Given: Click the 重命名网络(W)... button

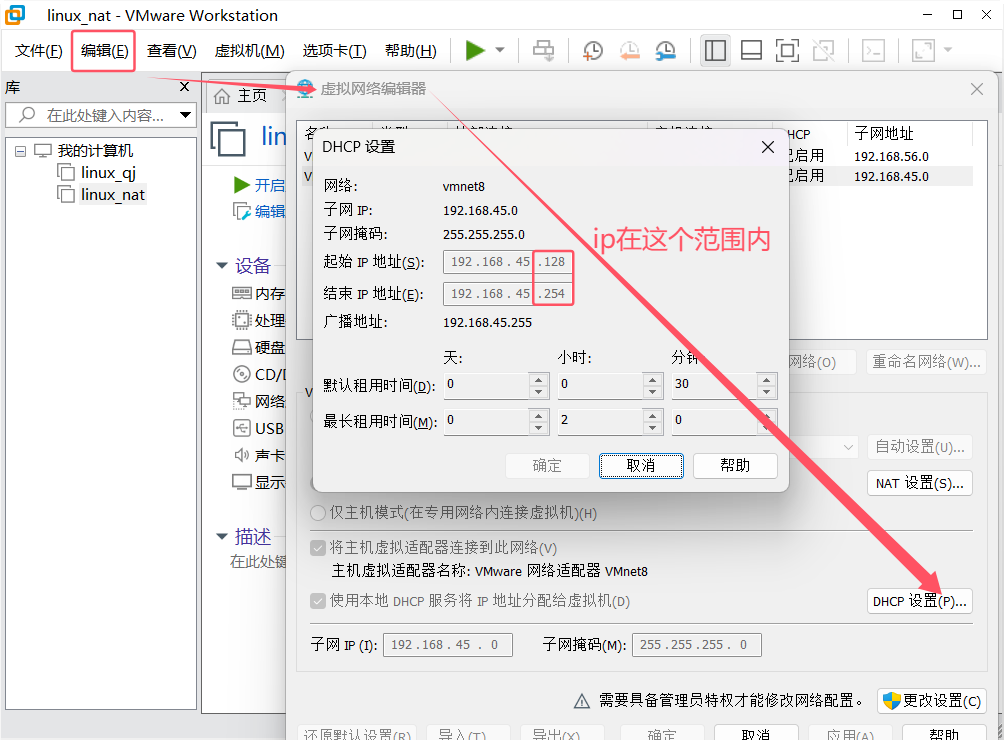Looking at the screenshot, I should (926, 362).
